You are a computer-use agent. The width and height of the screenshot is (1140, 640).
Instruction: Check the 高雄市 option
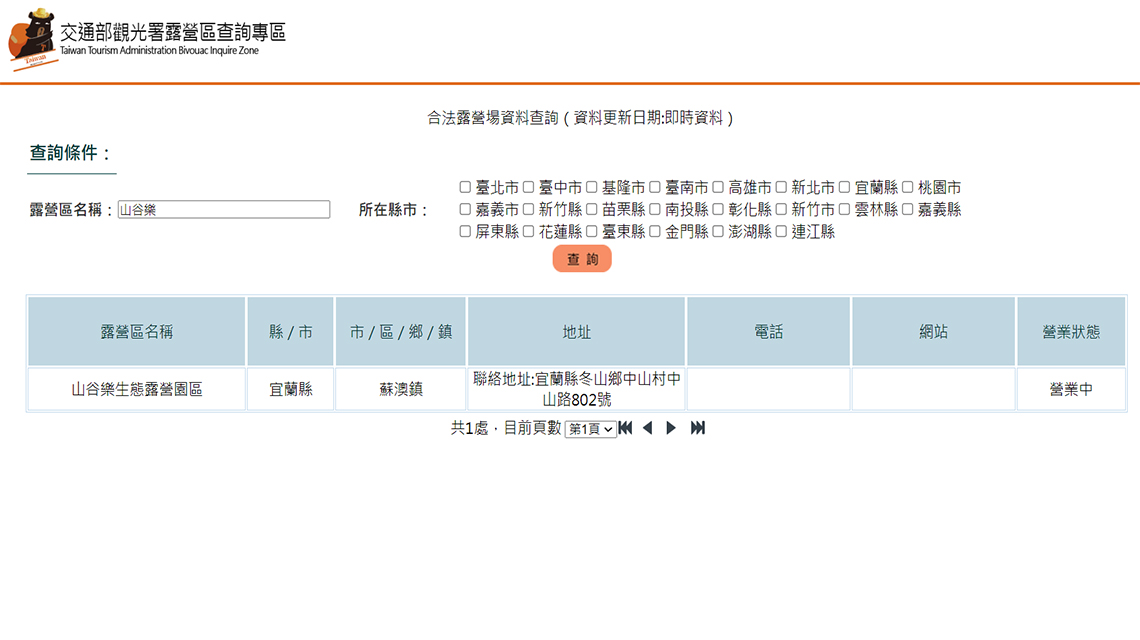[x=718, y=187]
